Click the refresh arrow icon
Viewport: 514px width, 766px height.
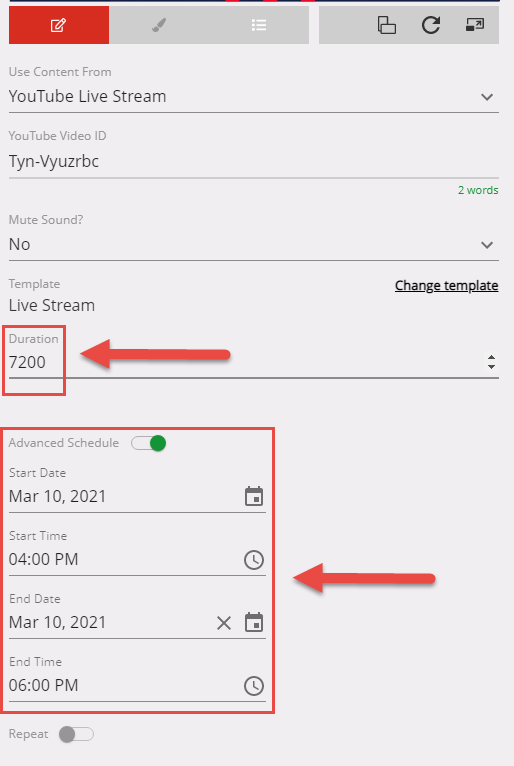(x=431, y=25)
